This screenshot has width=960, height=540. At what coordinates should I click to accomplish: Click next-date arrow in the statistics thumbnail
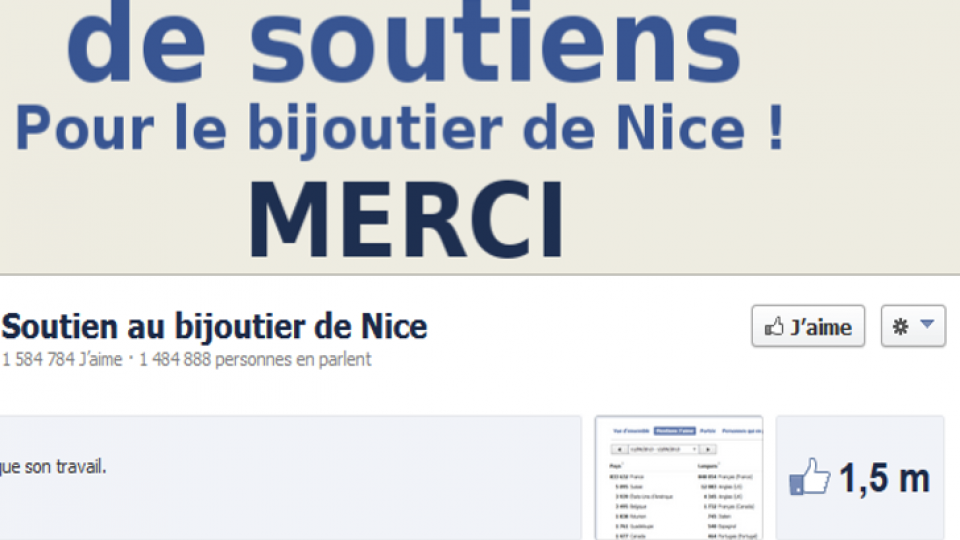pos(708,449)
